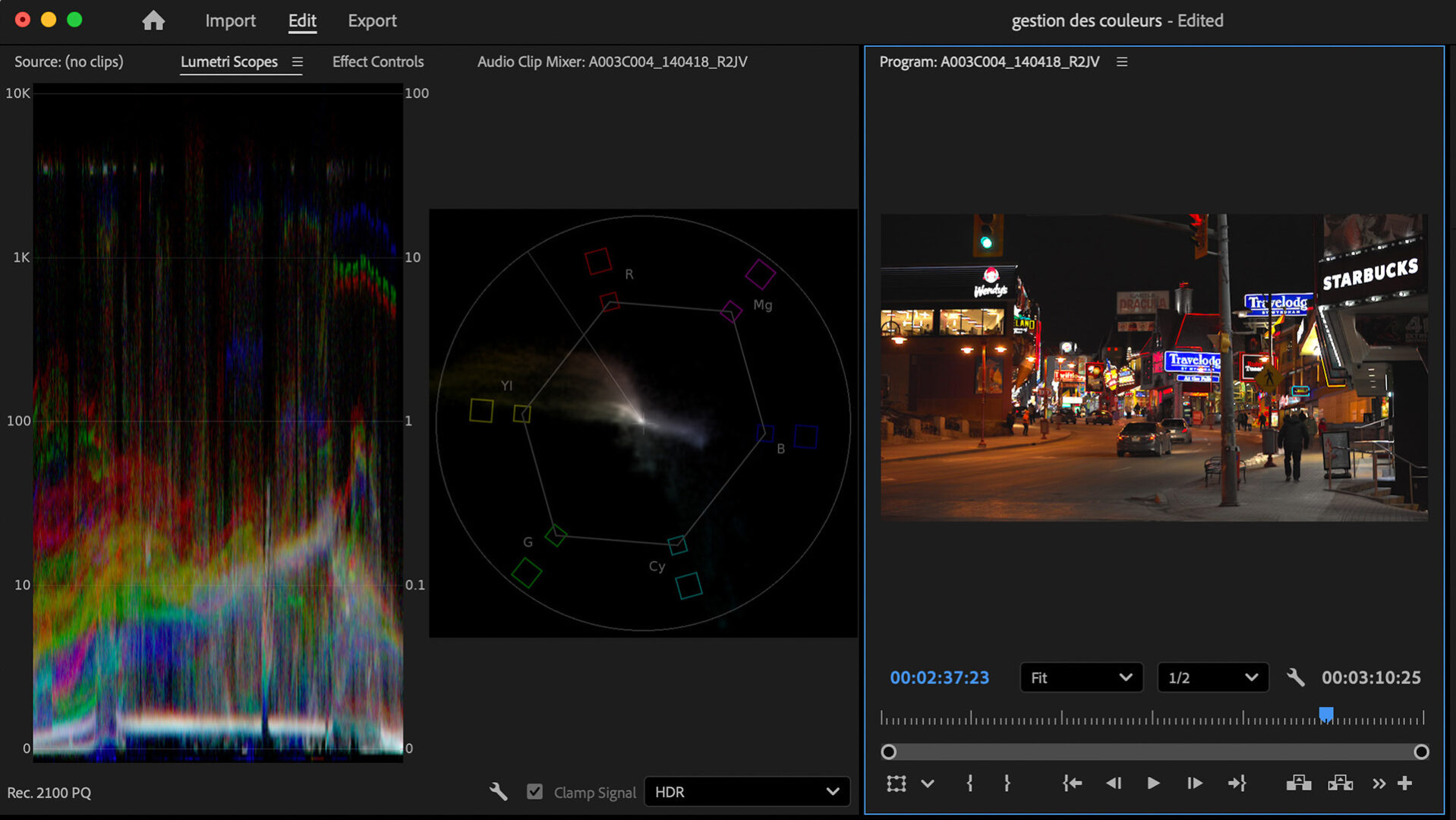Step back one frame
Screen dimensions: 1456x820
[1113, 783]
